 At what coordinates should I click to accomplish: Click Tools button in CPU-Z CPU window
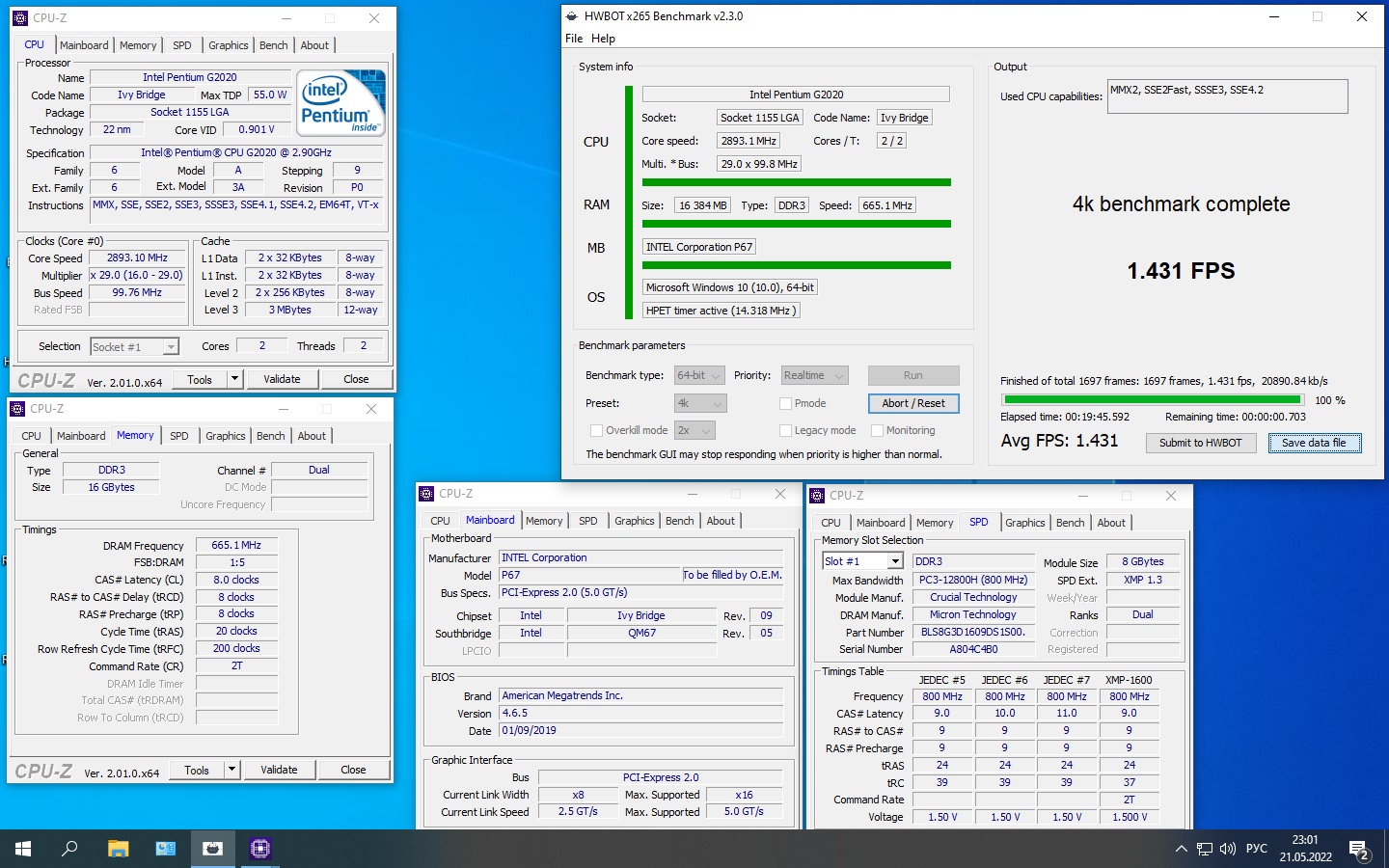tap(200, 379)
